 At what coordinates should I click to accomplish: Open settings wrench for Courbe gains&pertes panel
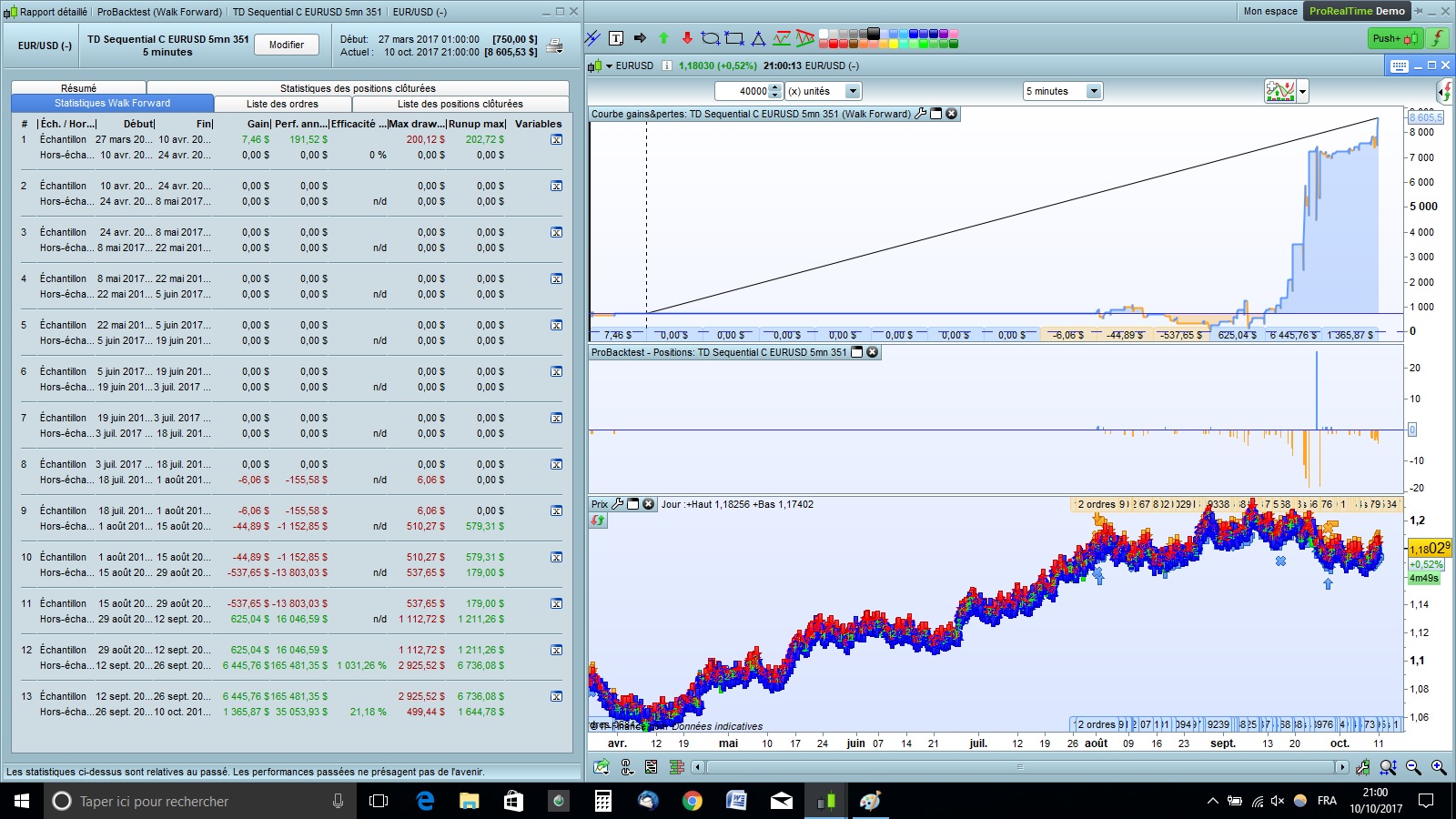pyautogui.click(x=920, y=114)
